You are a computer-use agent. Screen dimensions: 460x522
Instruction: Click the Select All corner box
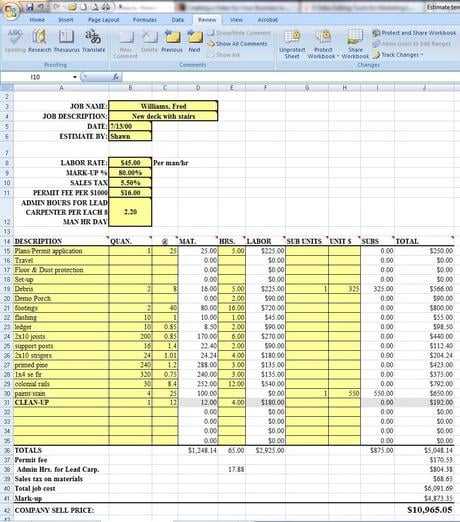[7, 88]
